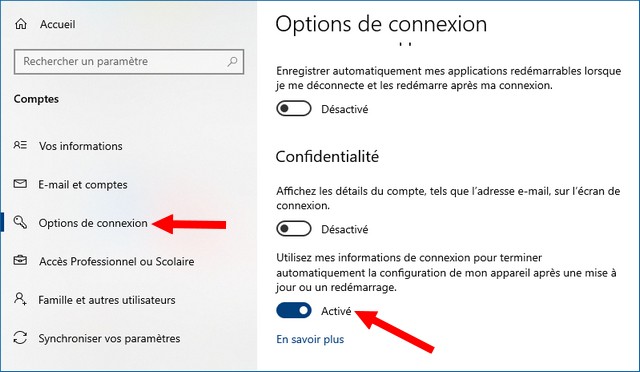
Task: Focus the Rechercher un paramètre field
Action: coord(129,62)
